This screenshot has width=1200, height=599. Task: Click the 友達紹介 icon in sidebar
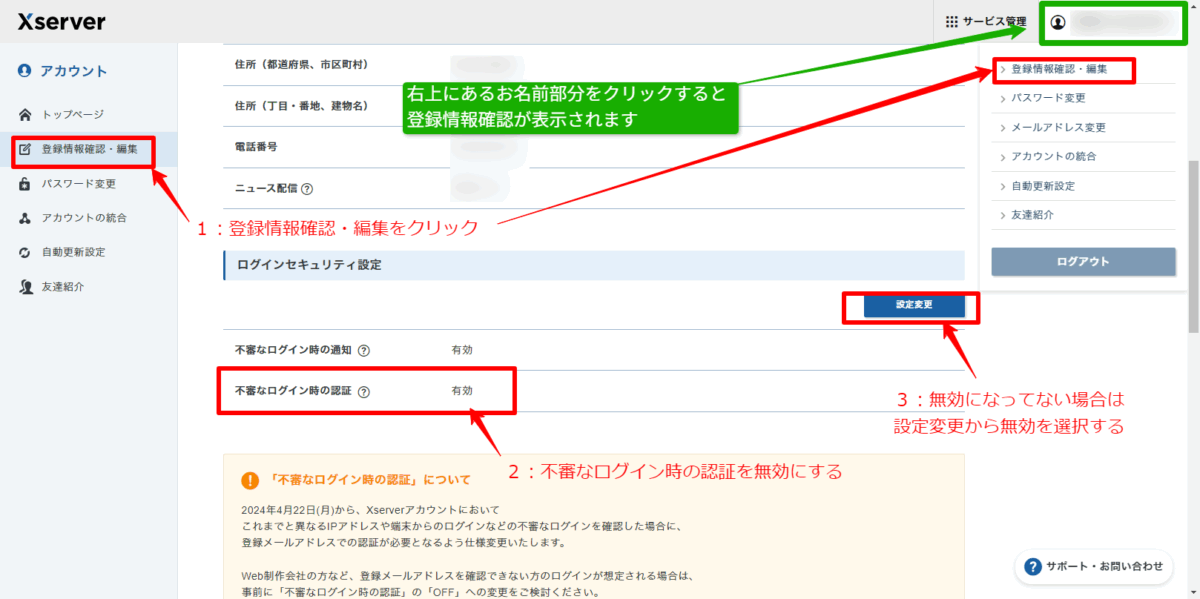25,287
